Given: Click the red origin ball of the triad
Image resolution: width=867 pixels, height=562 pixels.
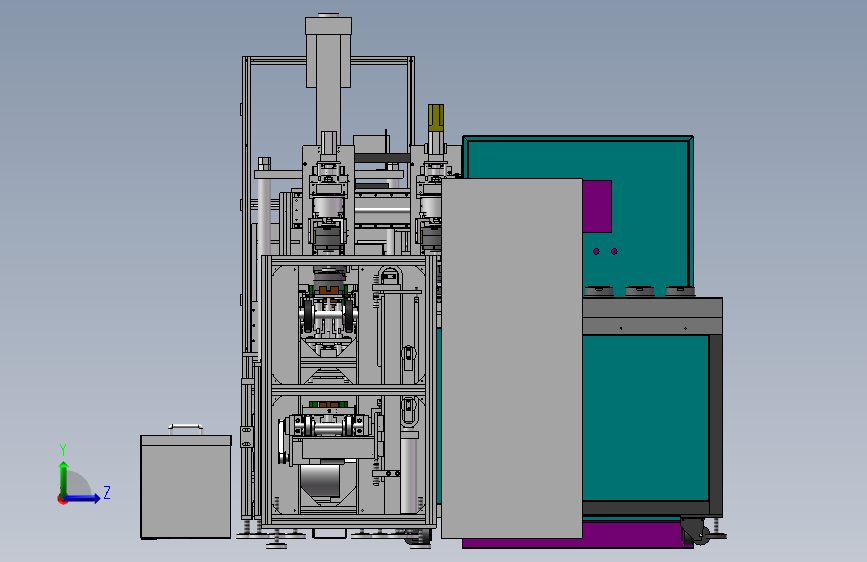Looking at the screenshot, I should [62, 499].
